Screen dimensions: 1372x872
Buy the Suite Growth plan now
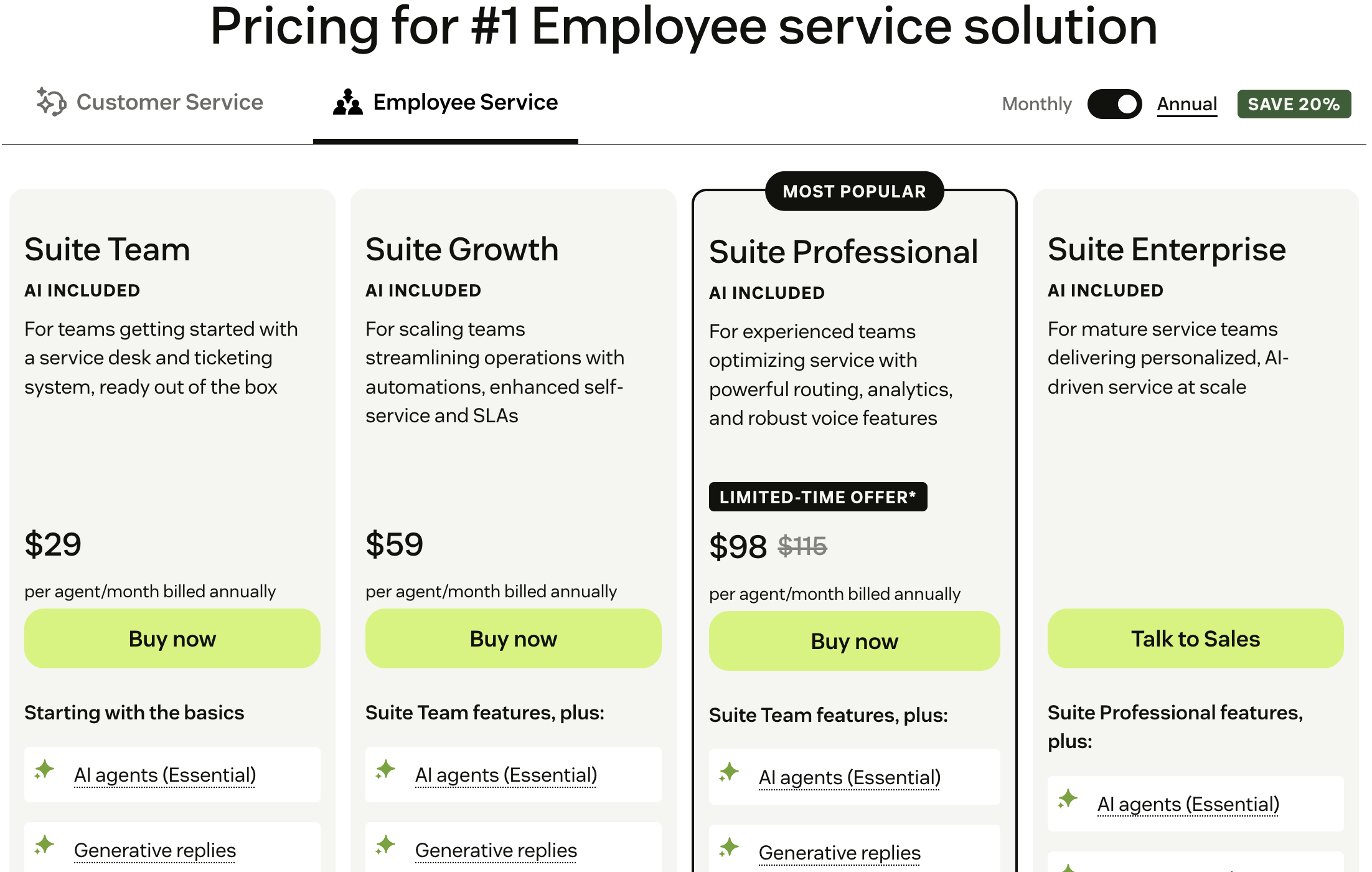point(514,639)
